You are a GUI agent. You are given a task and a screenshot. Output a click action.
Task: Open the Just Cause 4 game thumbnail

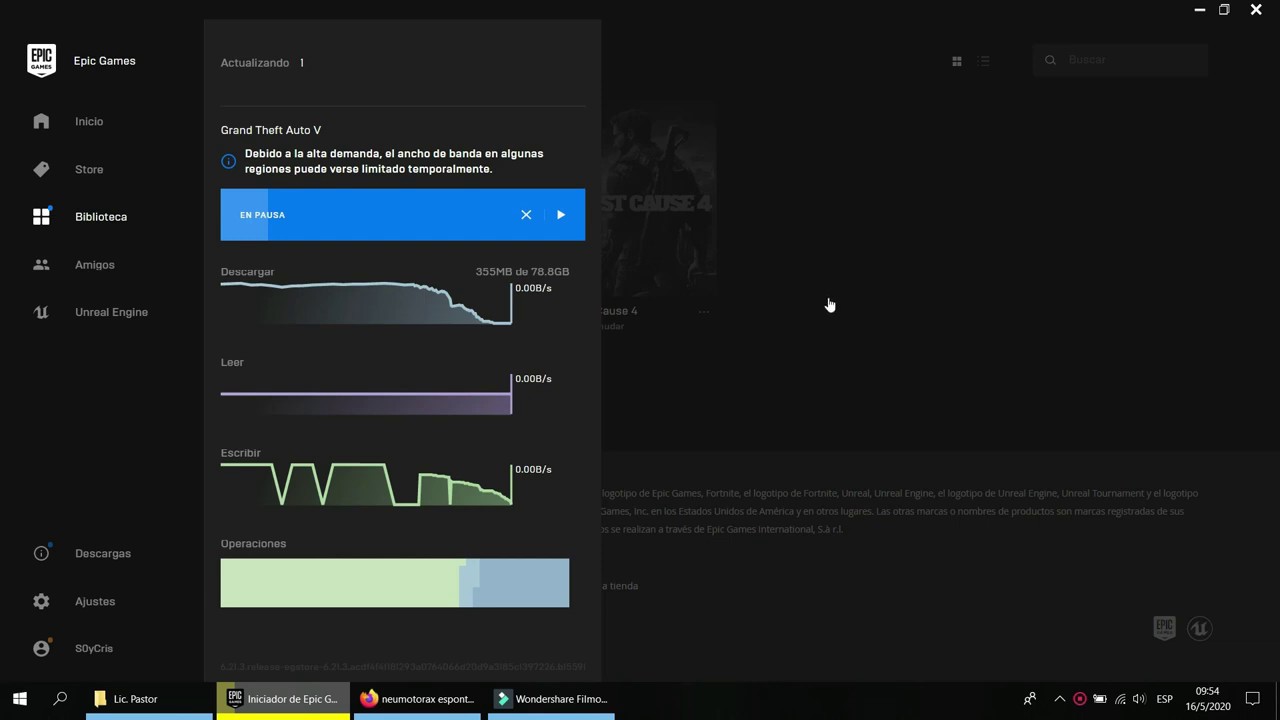tap(659, 197)
